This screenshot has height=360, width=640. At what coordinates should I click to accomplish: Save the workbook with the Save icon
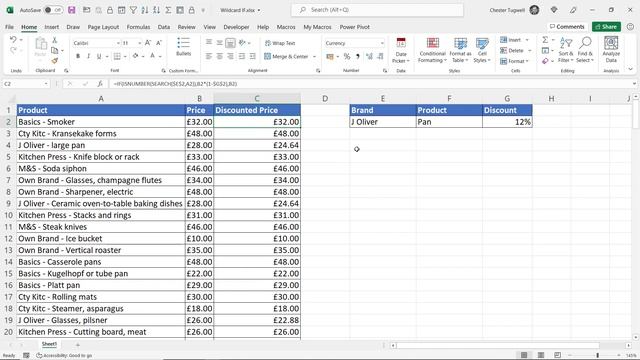click(x=71, y=10)
